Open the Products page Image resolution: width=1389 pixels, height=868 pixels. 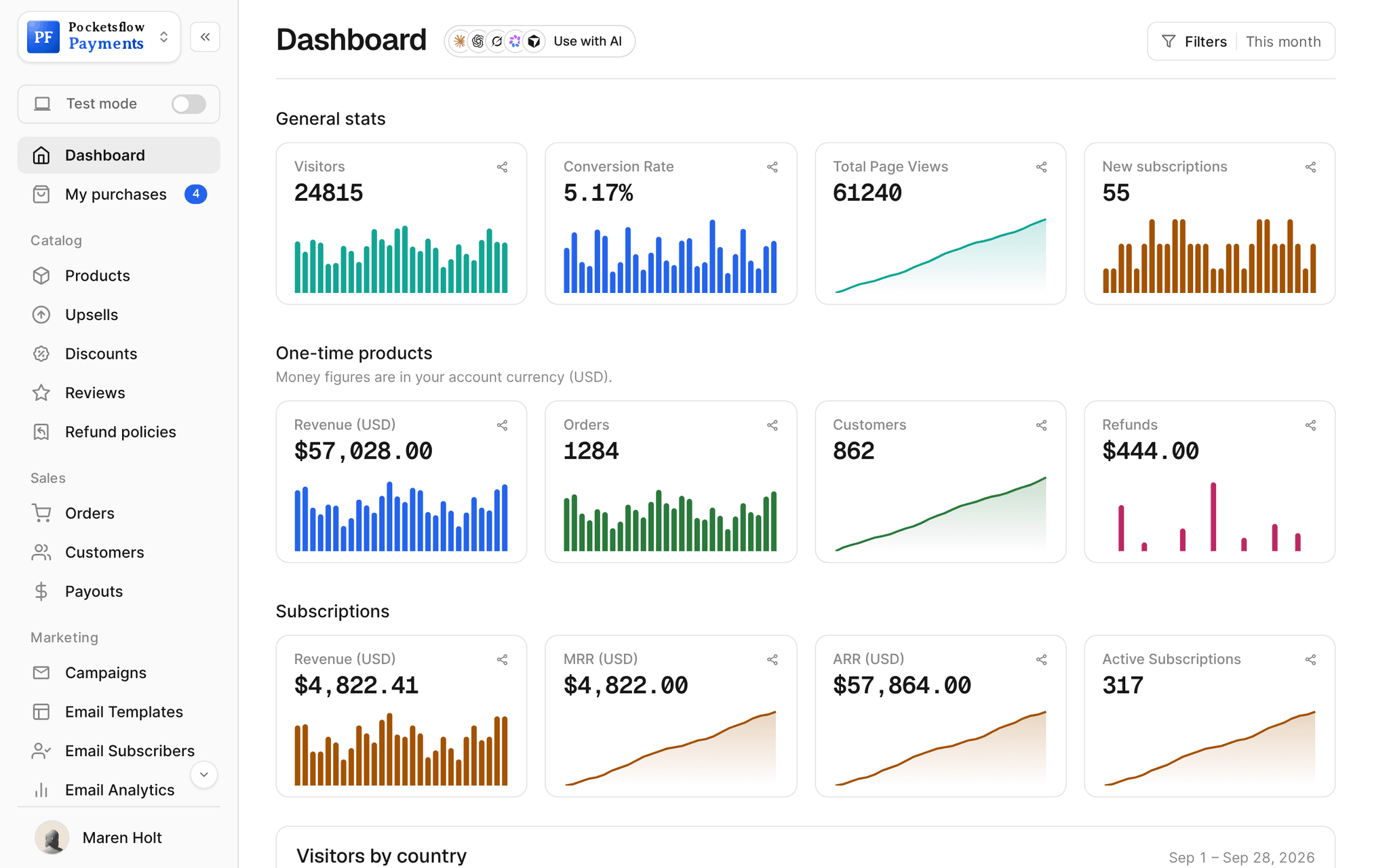point(119,275)
